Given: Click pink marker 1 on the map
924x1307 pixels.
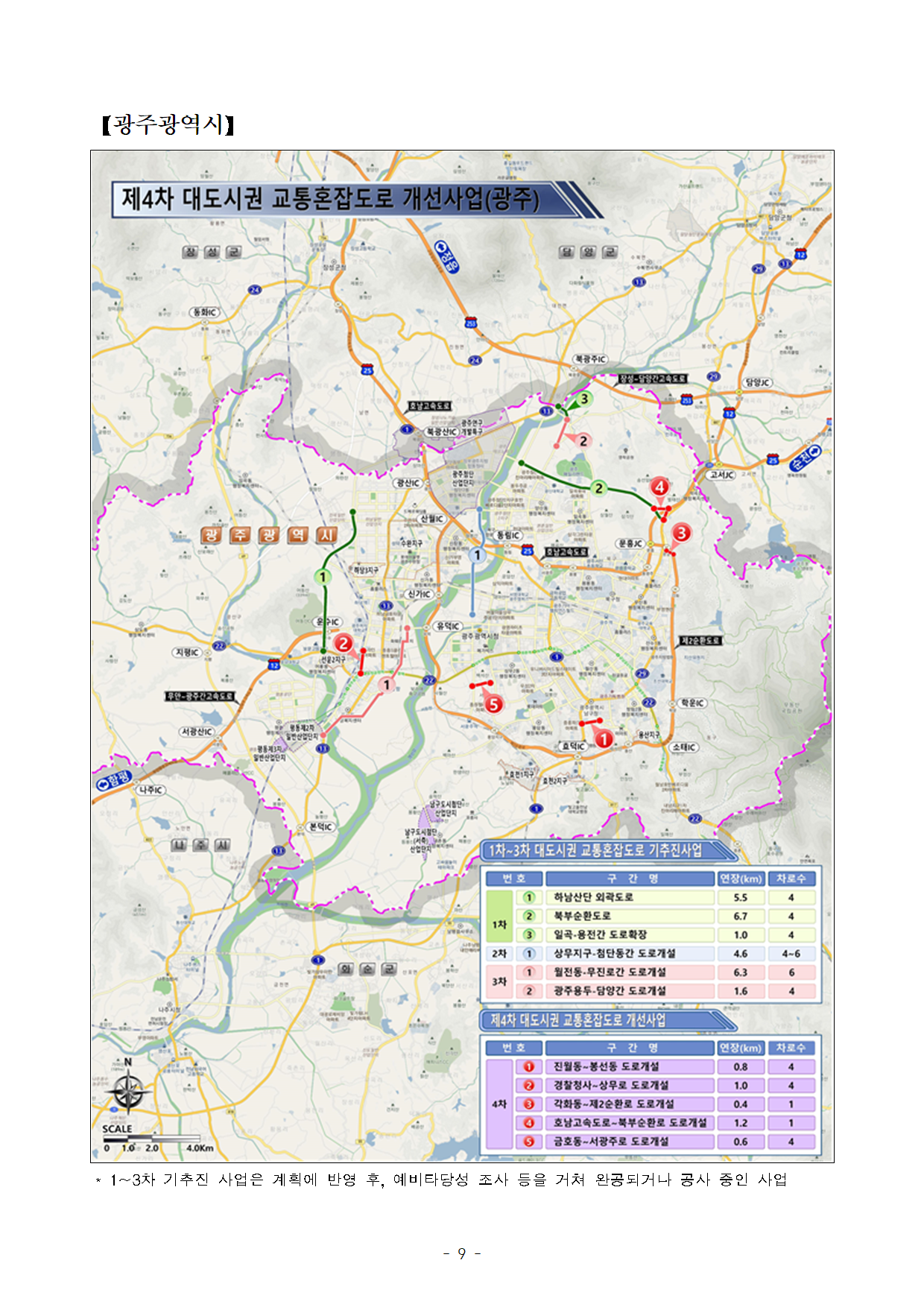Looking at the screenshot, I should point(386,685).
